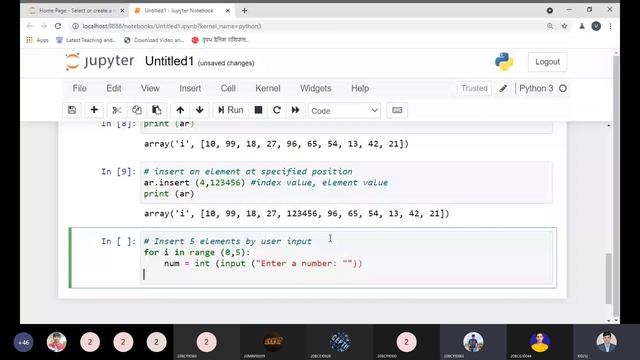Viewport: 640px width, 360px height.
Task: Open the extensions puzzle icon
Action: point(582,26)
